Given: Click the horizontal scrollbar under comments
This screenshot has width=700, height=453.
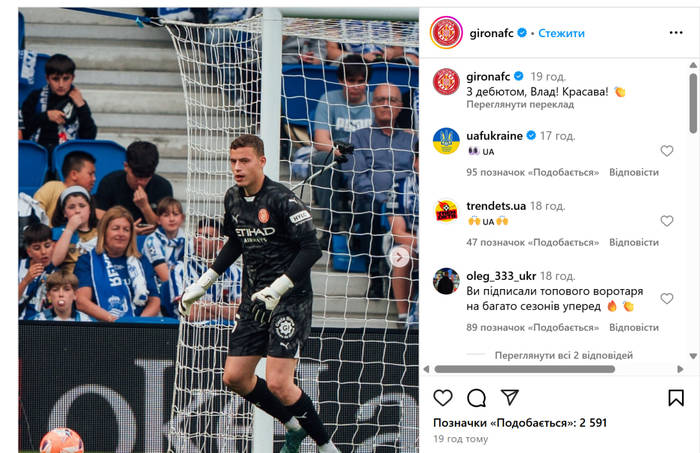Looking at the screenshot, I should point(525,369).
